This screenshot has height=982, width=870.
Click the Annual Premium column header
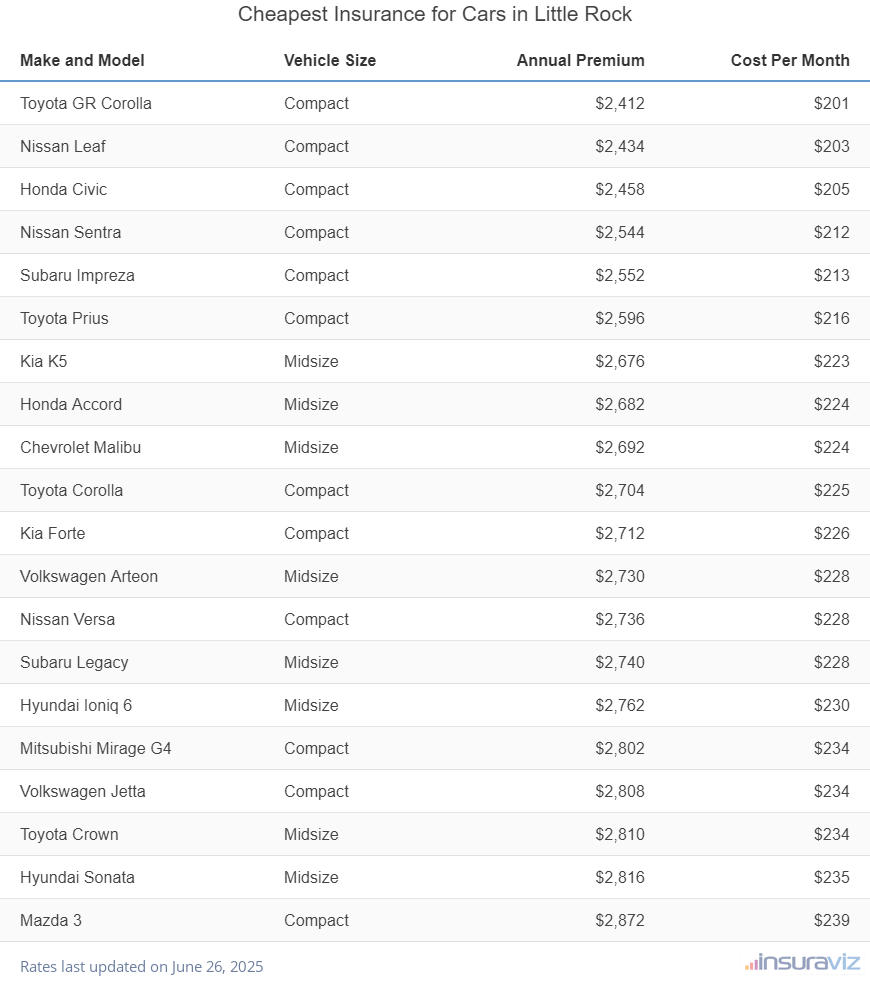[580, 60]
